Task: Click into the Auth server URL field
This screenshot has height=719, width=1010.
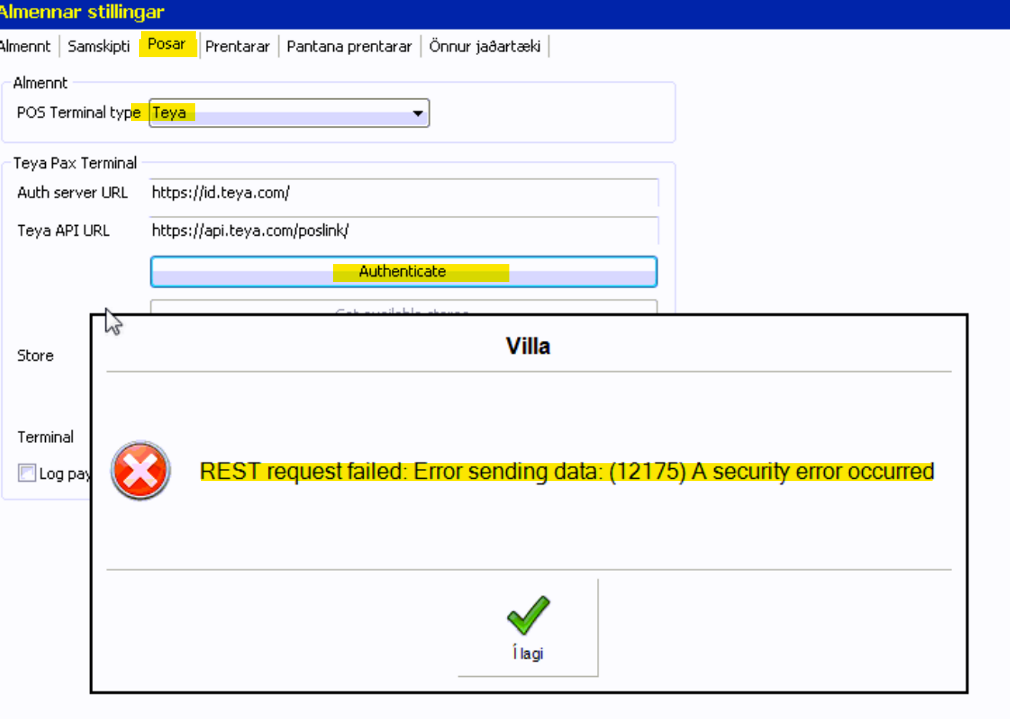Action: (x=403, y=192)
